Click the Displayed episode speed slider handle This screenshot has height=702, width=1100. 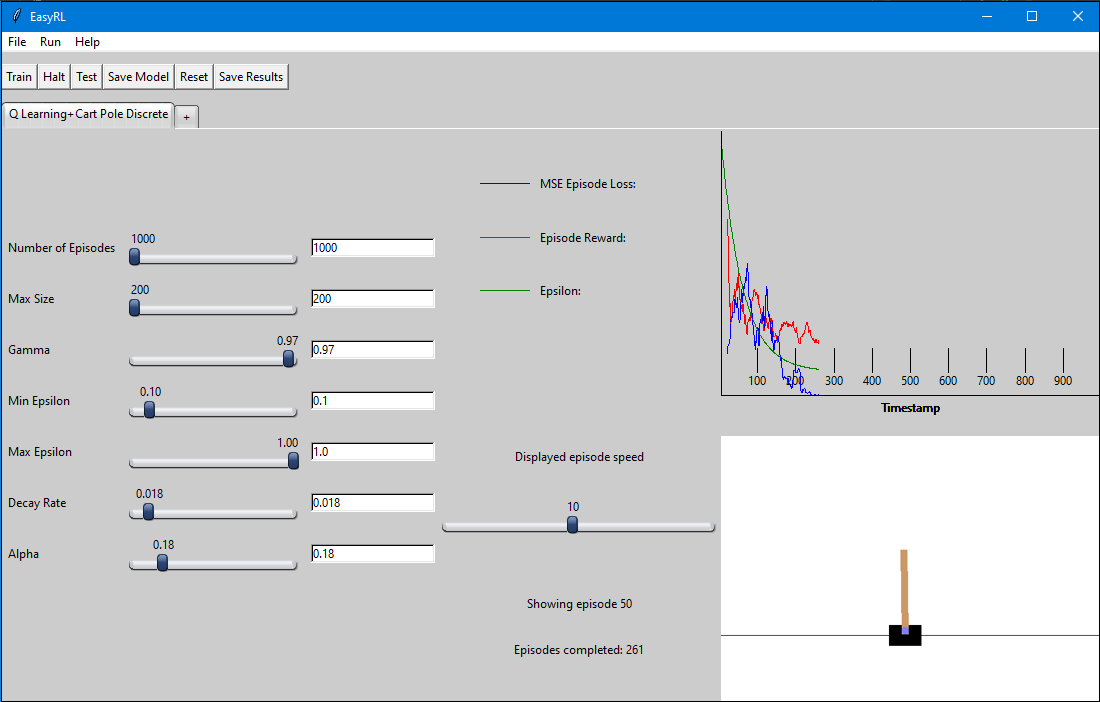(572, 525)
